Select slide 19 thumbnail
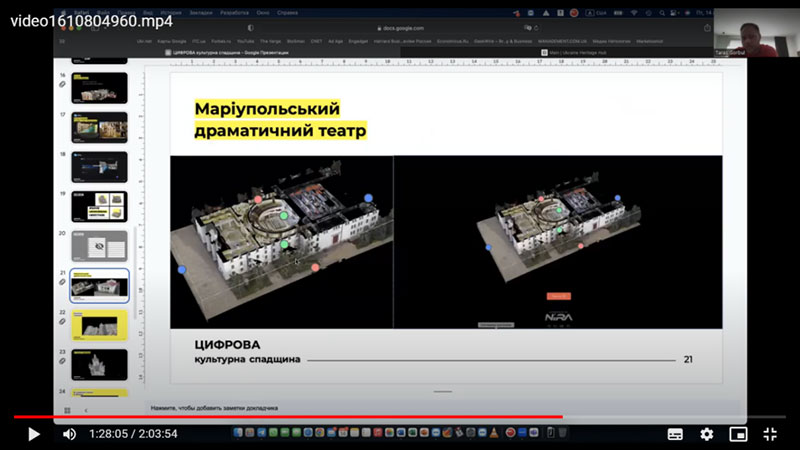This screenshot has width=800, height=450. (99, 206)
